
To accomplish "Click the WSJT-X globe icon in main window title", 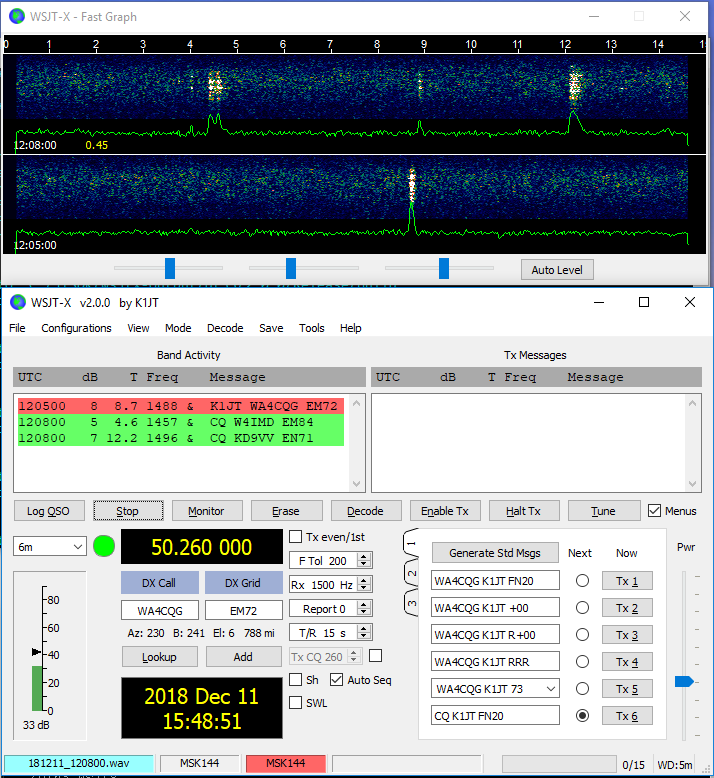I will point(18,302).
